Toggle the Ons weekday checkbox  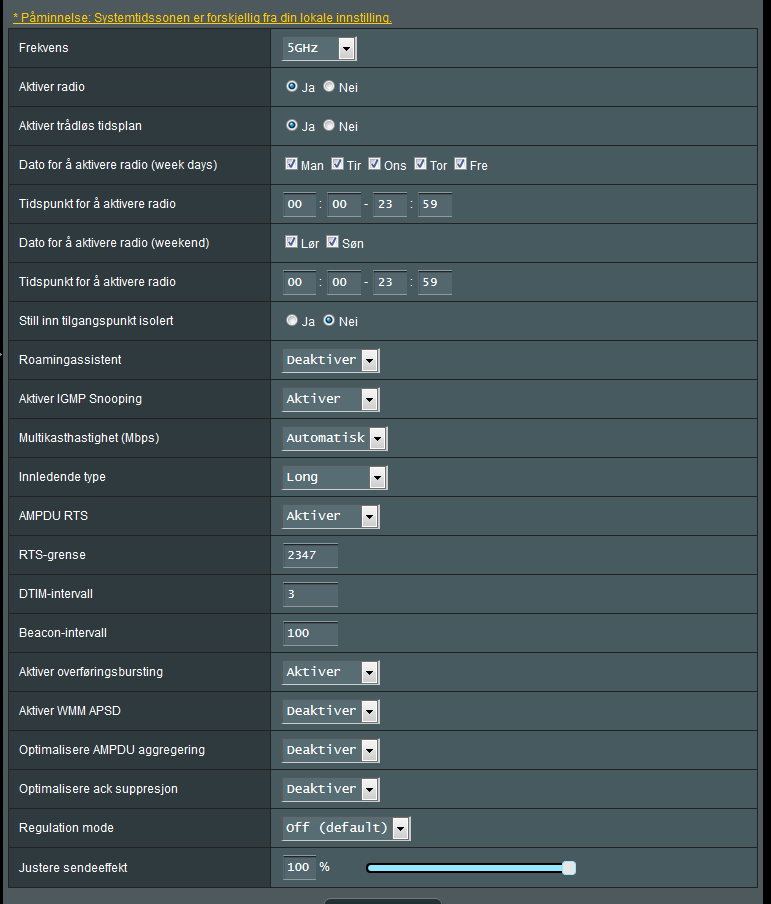tap(374, 164)
